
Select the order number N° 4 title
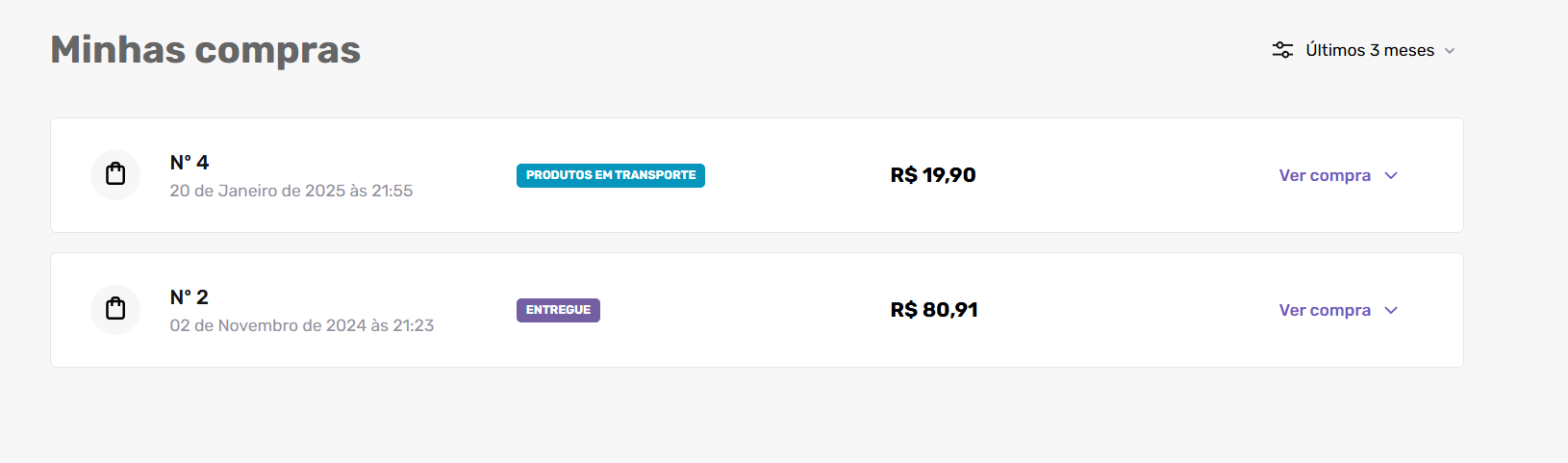[190, 163]
